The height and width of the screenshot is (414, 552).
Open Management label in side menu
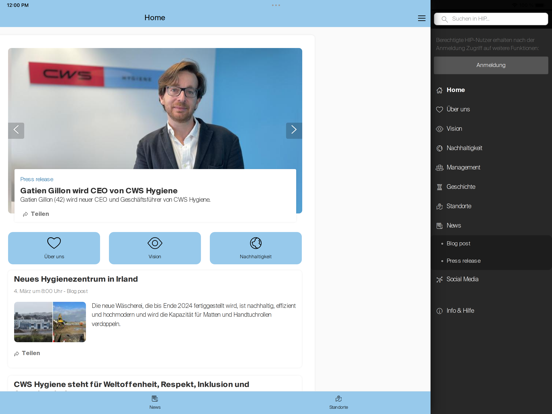(463, 168)
